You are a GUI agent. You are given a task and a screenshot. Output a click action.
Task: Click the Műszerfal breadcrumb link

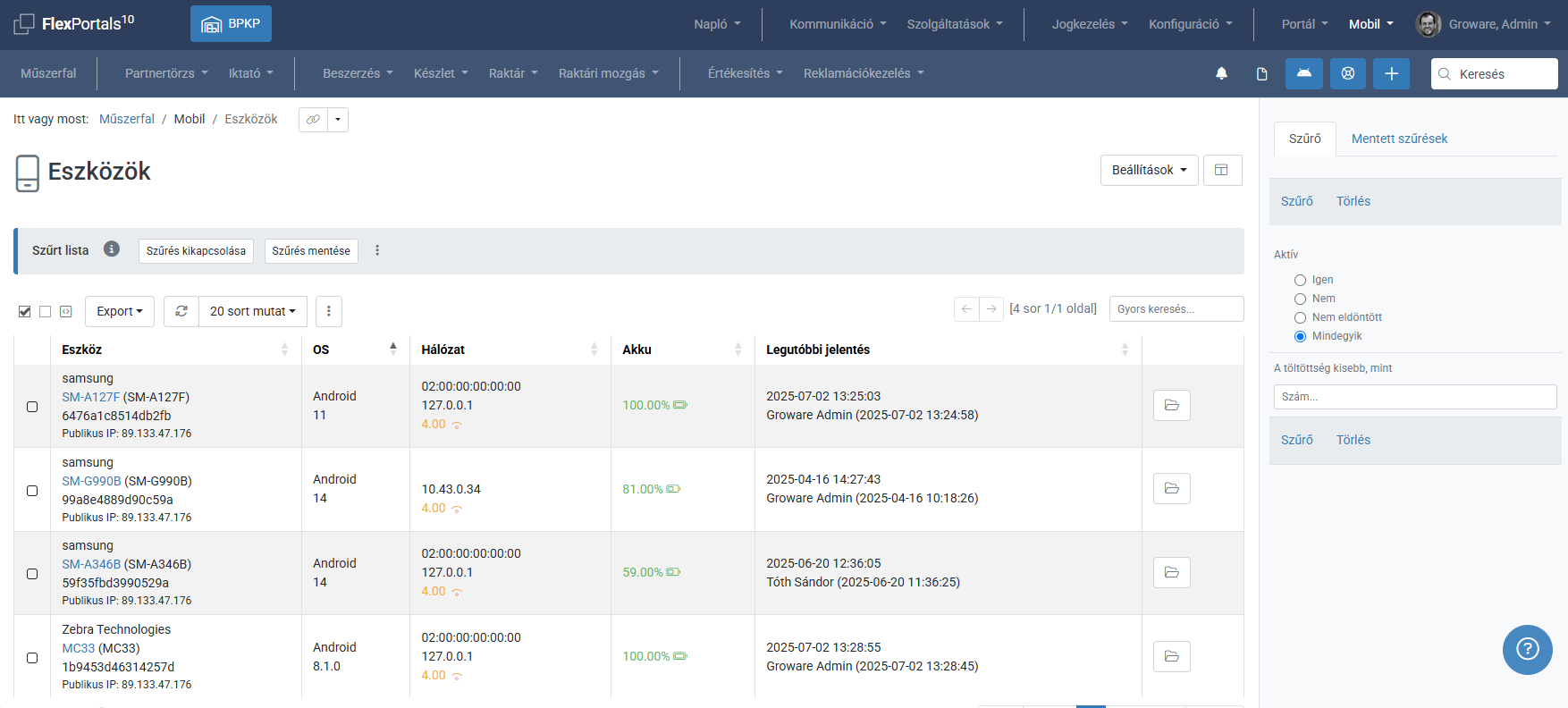tap(126, 119)
